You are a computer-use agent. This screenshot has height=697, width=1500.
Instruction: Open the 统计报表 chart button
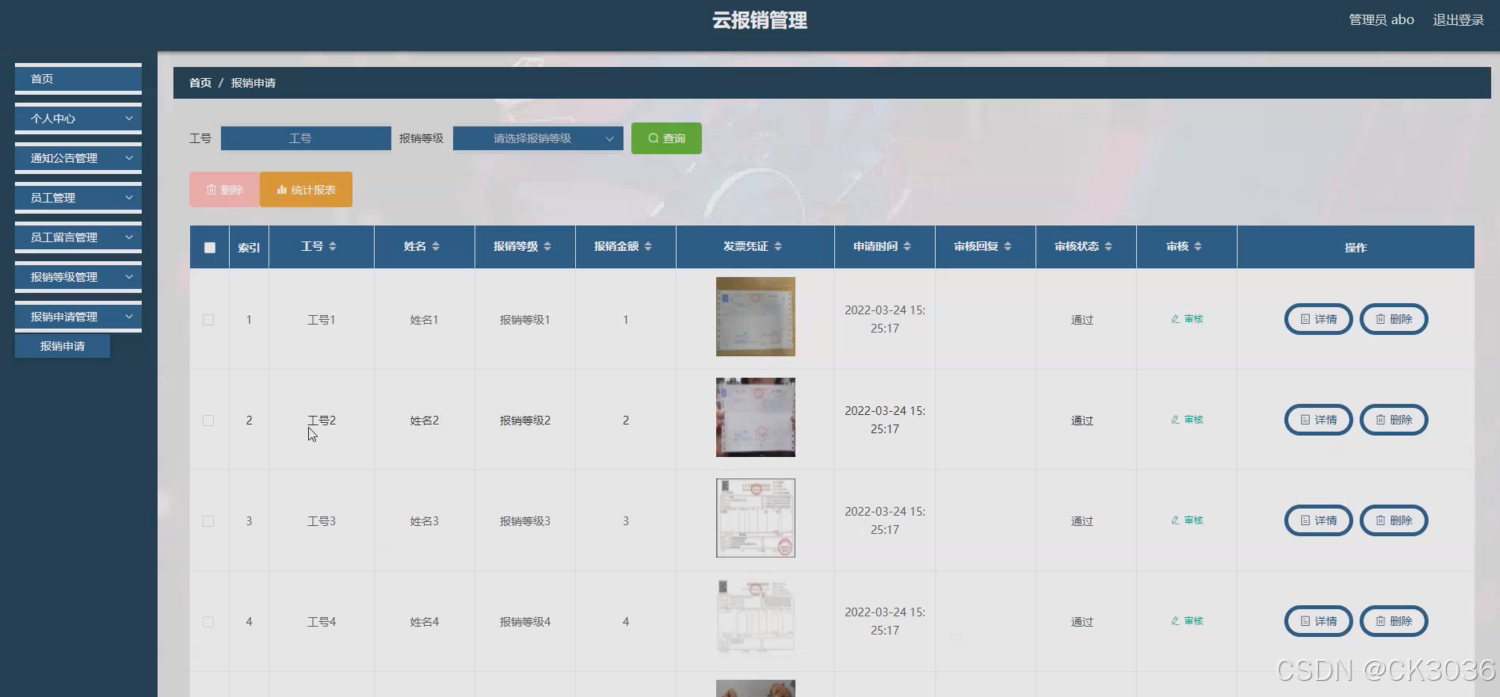(306, 190)
